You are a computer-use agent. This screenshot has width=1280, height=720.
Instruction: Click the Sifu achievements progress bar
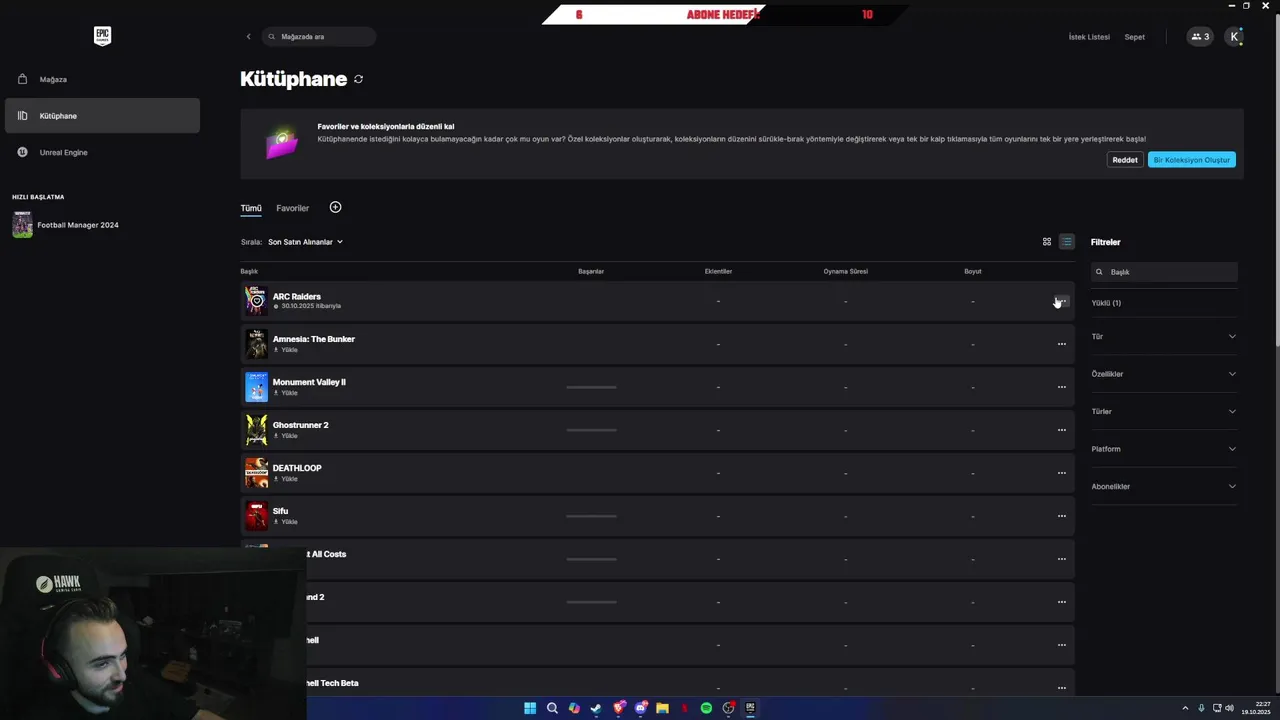pos(591,516)
